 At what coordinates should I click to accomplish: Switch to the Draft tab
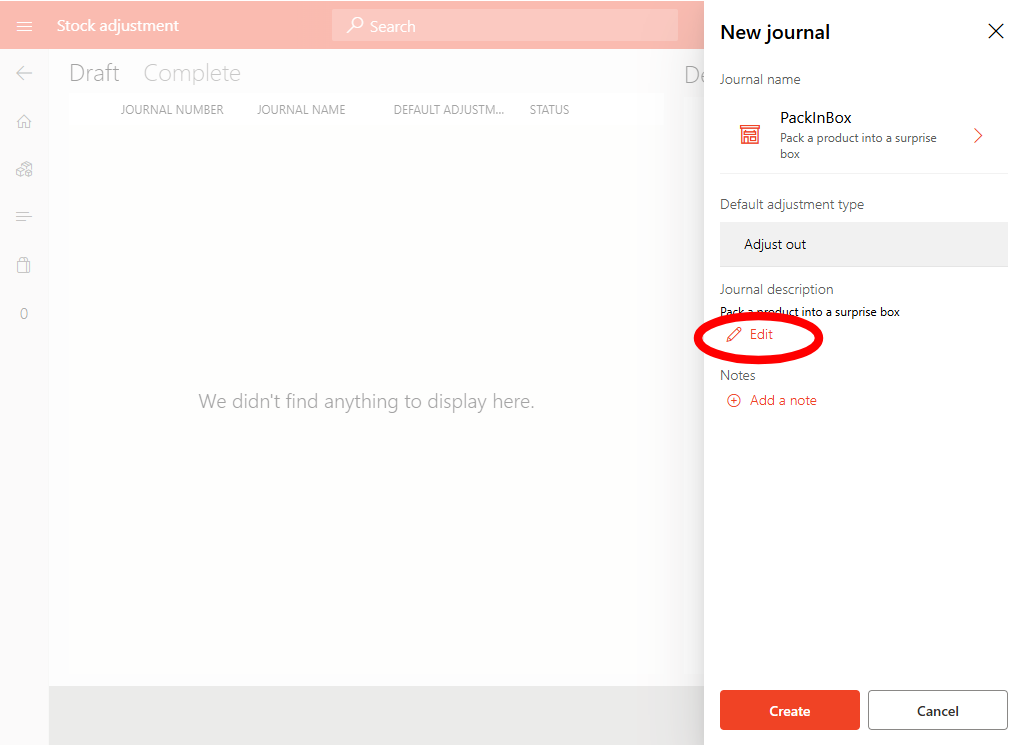click(x=94, y=73)
